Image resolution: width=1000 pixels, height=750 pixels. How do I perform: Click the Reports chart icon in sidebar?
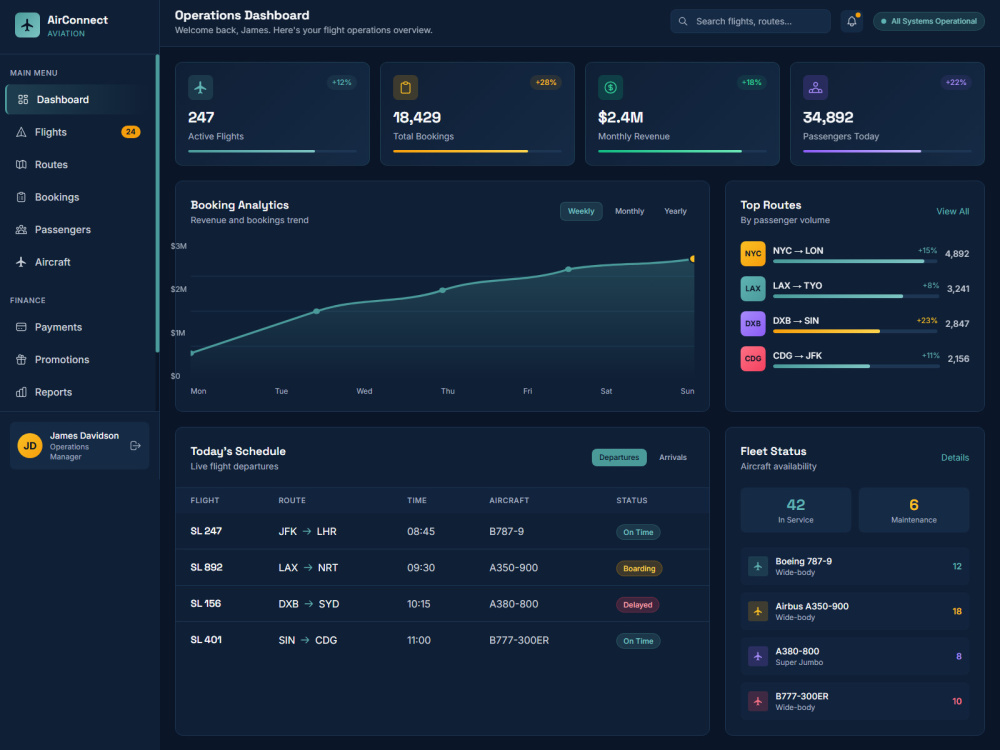point(21,392)
